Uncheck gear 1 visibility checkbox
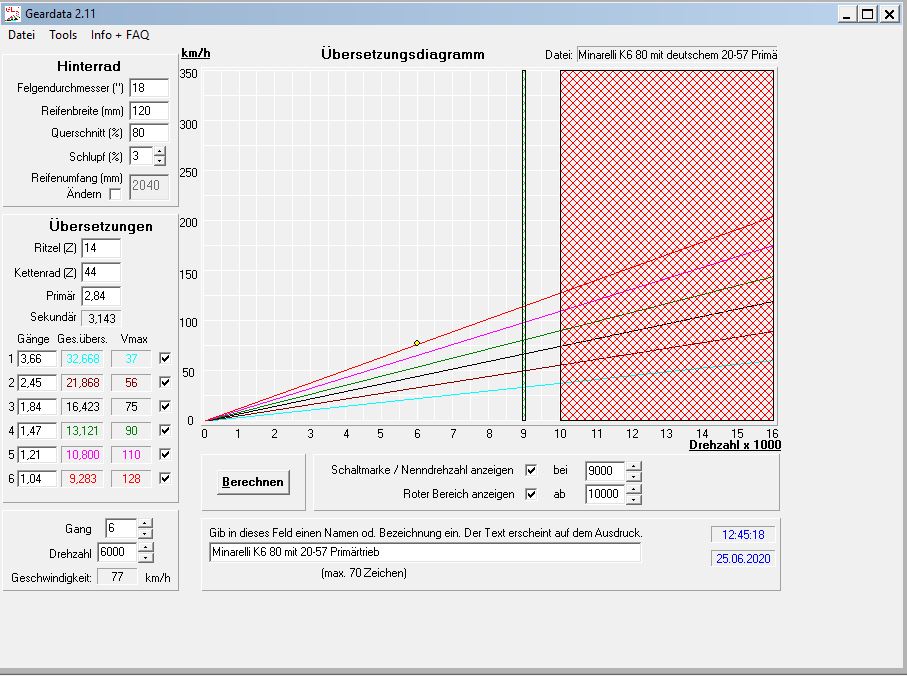 click(165, 358)
